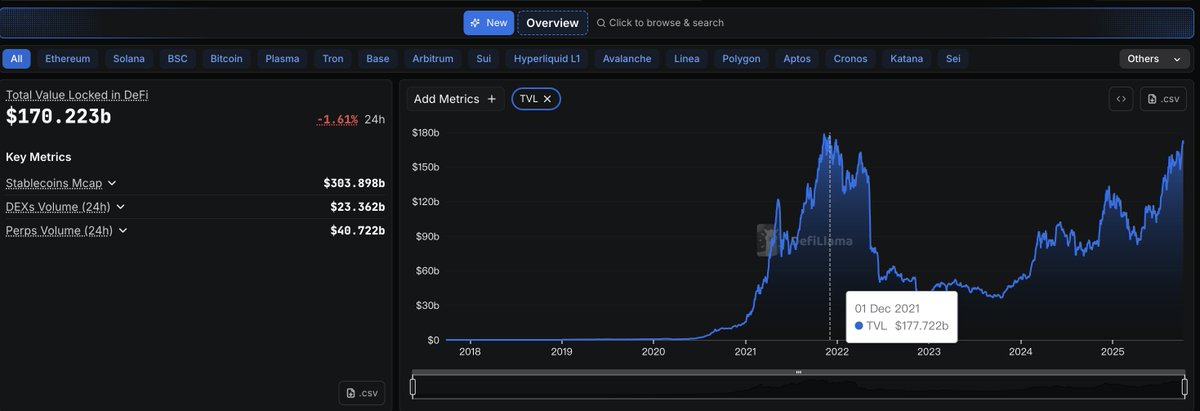Screen dimensions: 1200x411
Task: Click the sparkle New button
Action: 488,23
